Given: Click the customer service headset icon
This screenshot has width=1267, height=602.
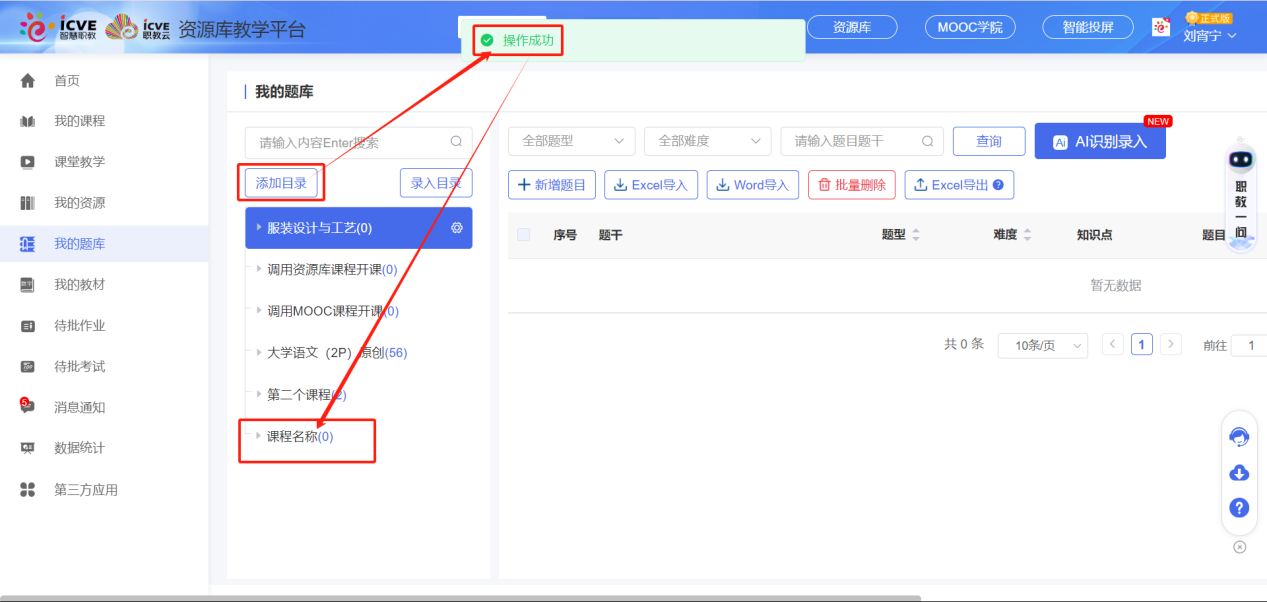Looking at the screenshot, I should point(1239,437).
